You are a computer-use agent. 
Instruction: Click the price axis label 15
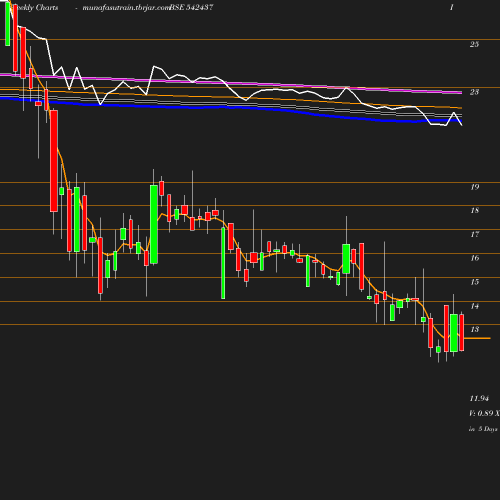coord(475,282)
